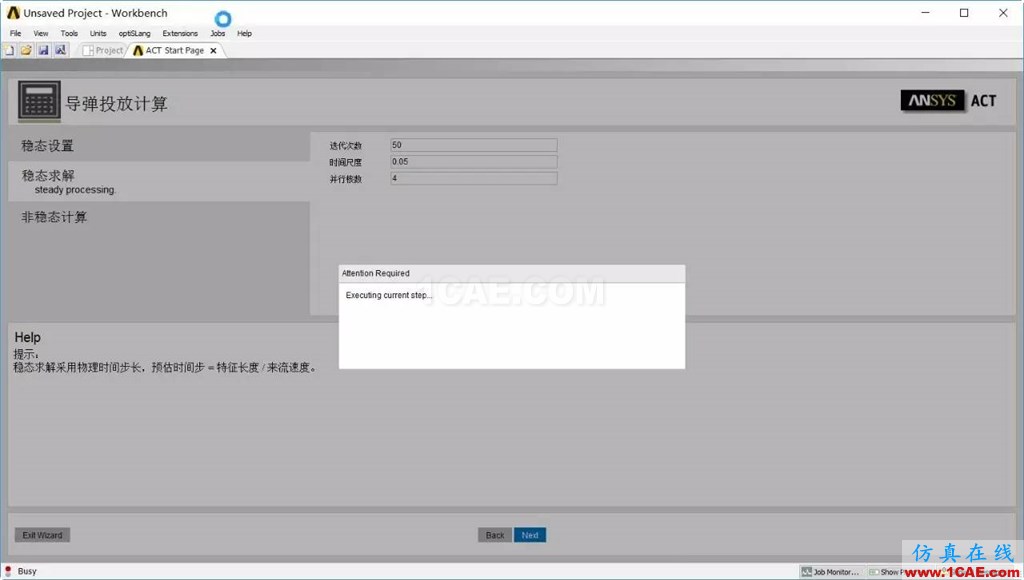Image resolution: width=1024 pixels, height=580 pixels.
Task: Click the Save project disk icon
Action: pos(43,50)
